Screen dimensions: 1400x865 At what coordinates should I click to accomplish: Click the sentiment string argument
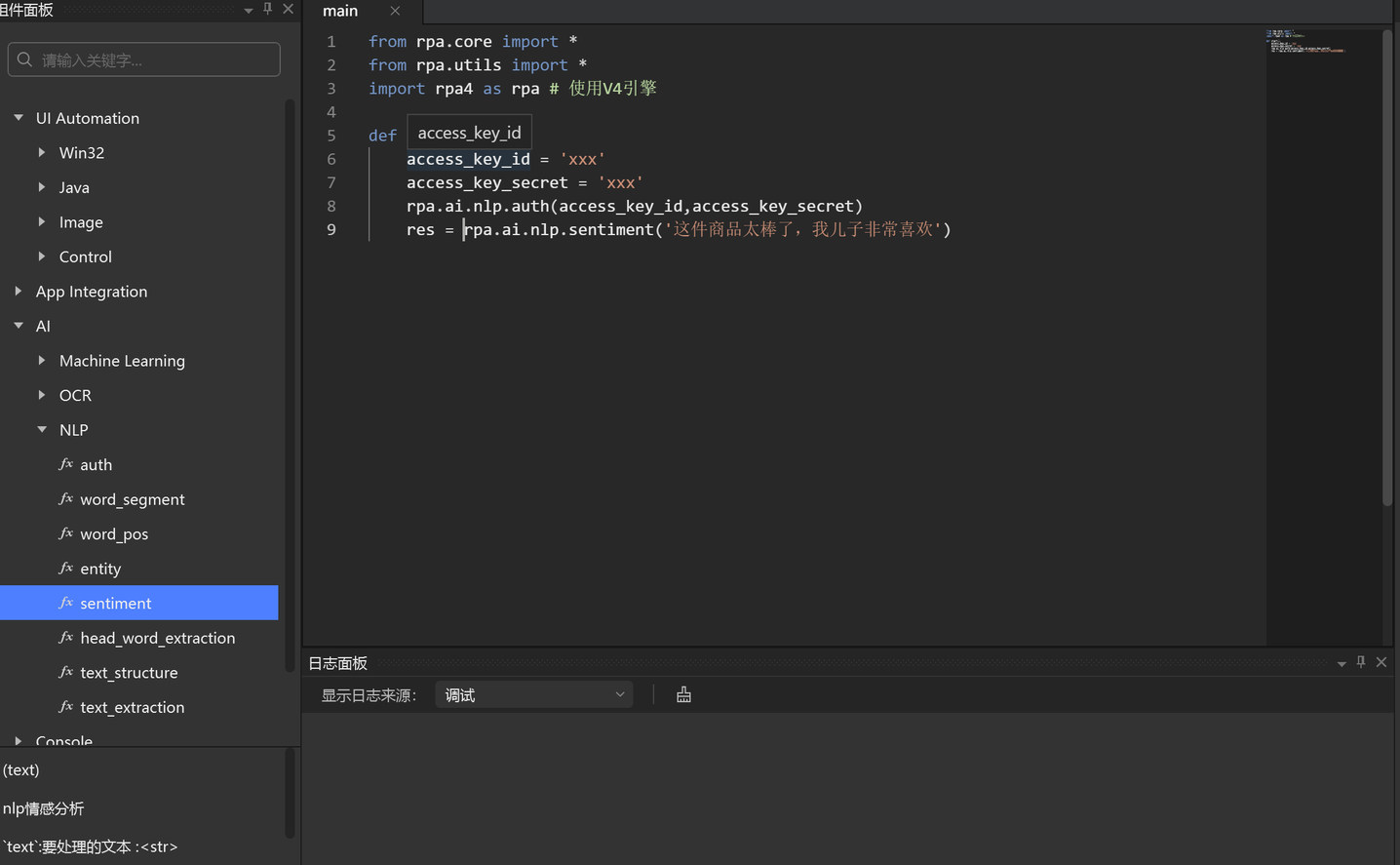[x=802, y=229]
